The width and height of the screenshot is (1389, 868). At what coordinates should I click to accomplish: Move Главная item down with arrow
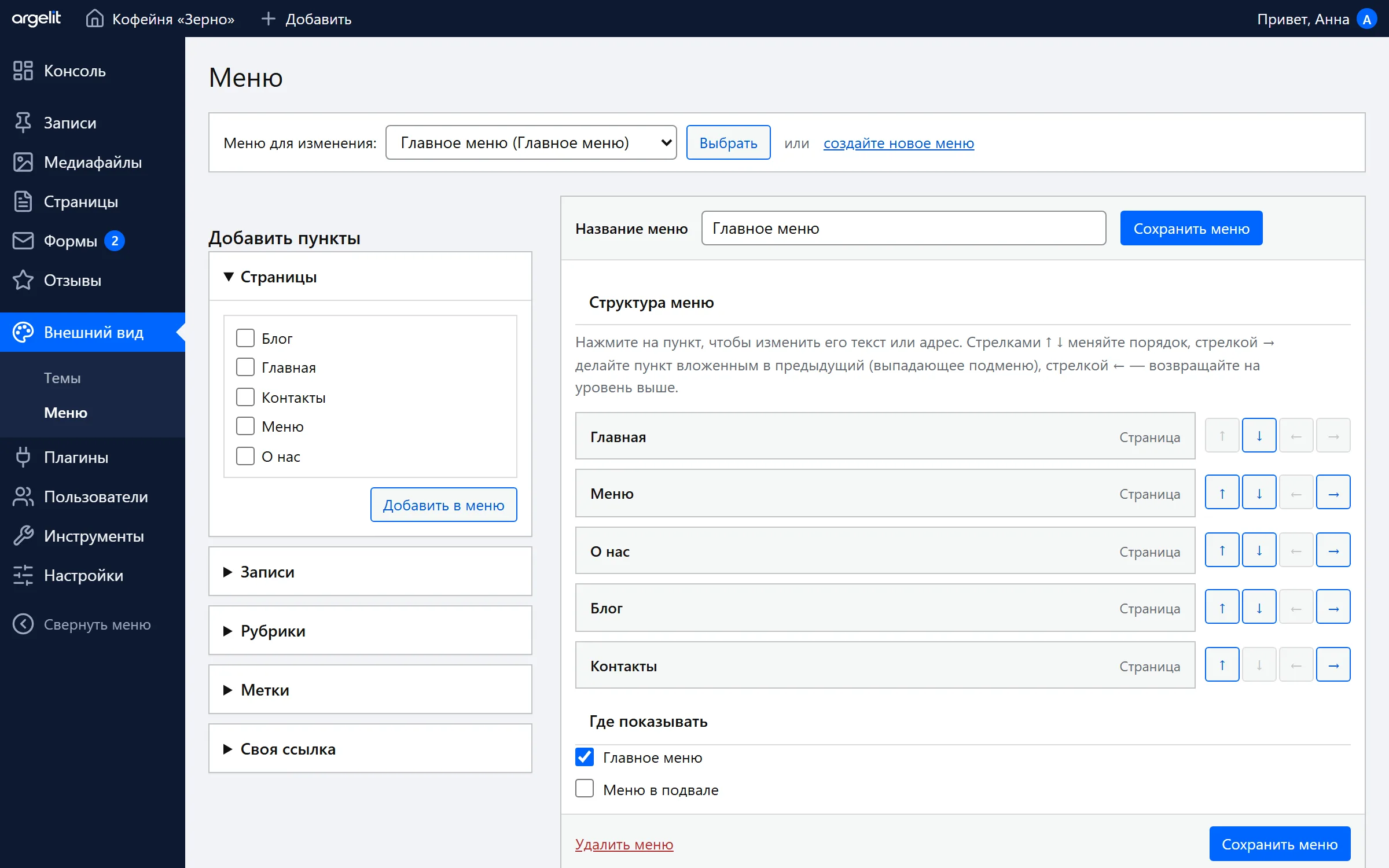click(1259, 435)
